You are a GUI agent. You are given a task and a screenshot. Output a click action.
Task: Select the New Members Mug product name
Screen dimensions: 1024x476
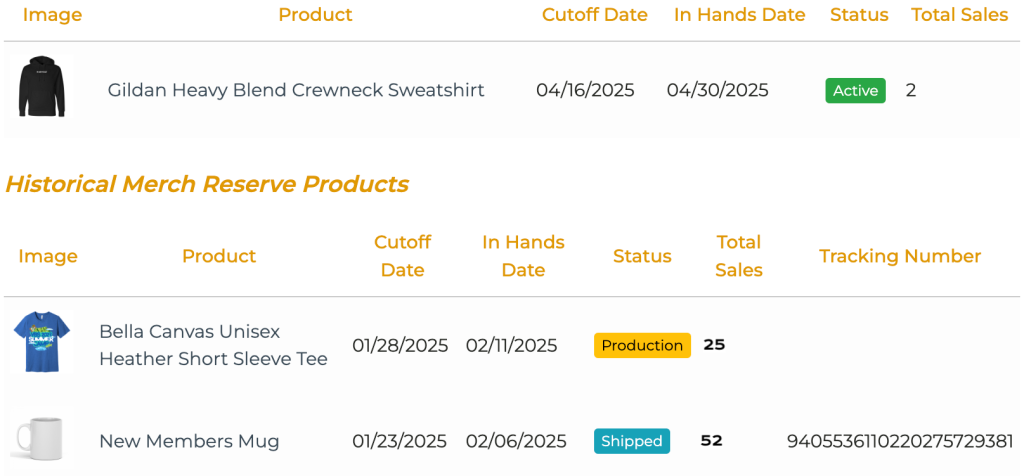pyautogui.click(x=189, y=441)
